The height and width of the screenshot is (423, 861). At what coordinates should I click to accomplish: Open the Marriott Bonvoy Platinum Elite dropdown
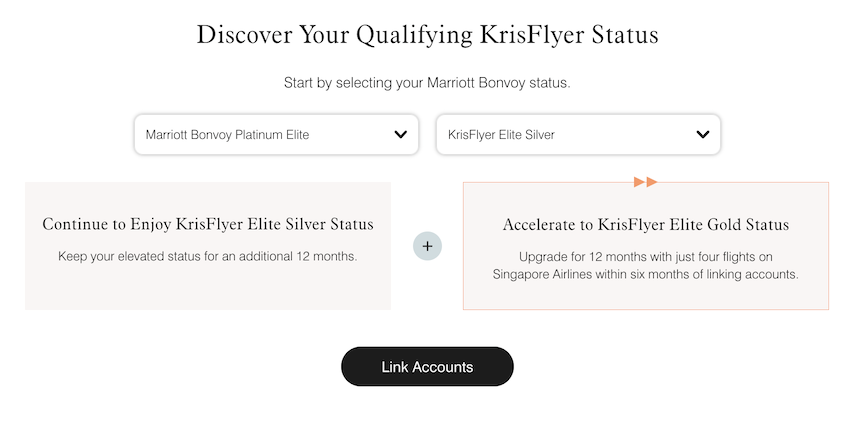[x=276, y=134]
